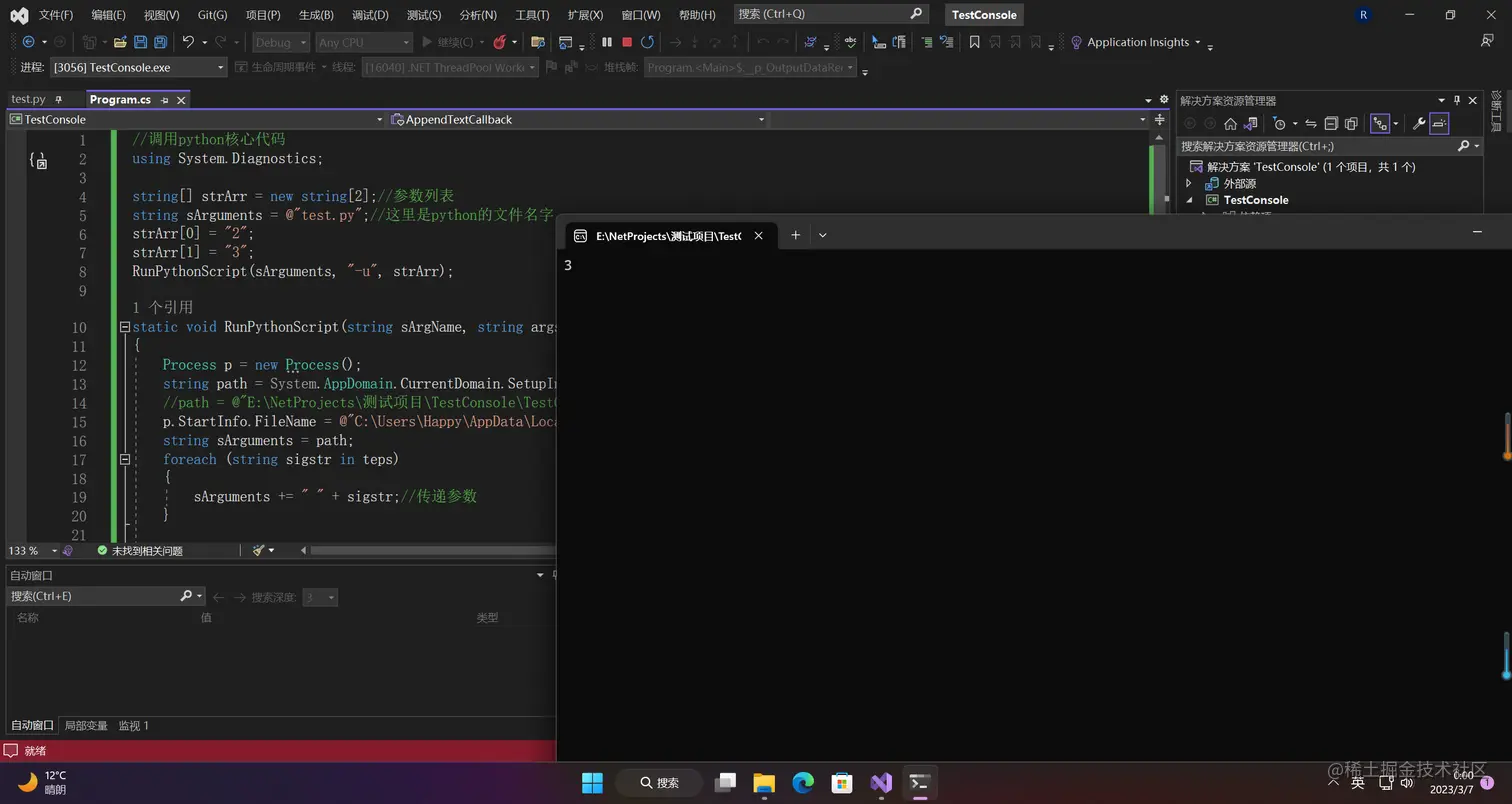Open the live share feedback icon
The height and width of the screenshot is (804, 1512).
point(1487,41)
